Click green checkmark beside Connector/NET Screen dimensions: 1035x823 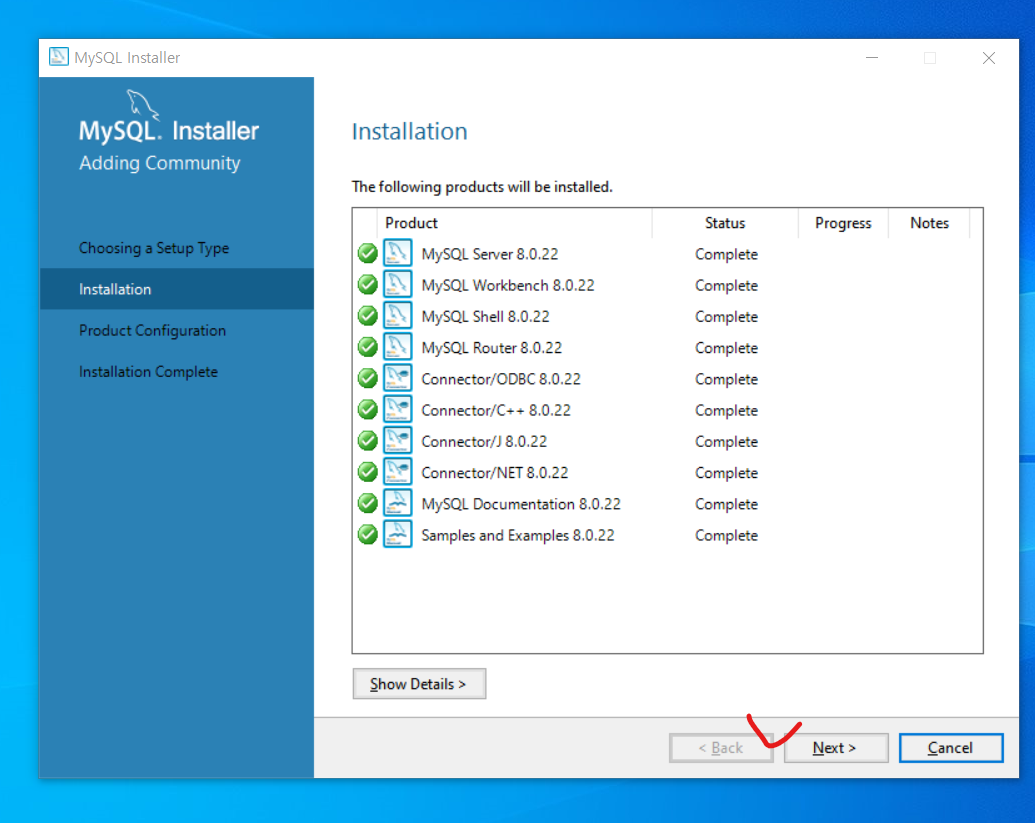pyautogui.click(x=368, y=472)
